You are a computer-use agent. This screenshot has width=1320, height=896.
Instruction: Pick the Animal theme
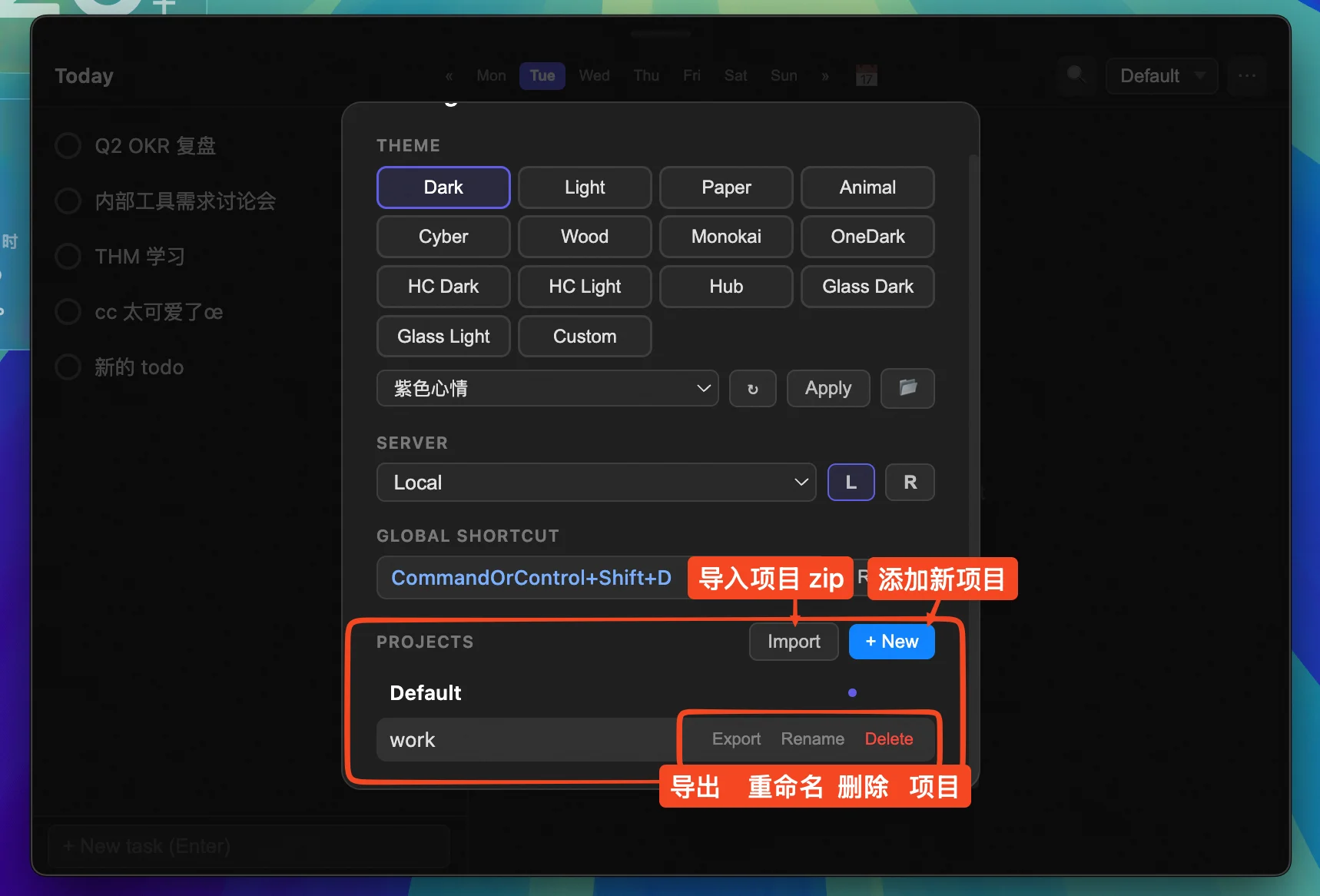point(867,187)
